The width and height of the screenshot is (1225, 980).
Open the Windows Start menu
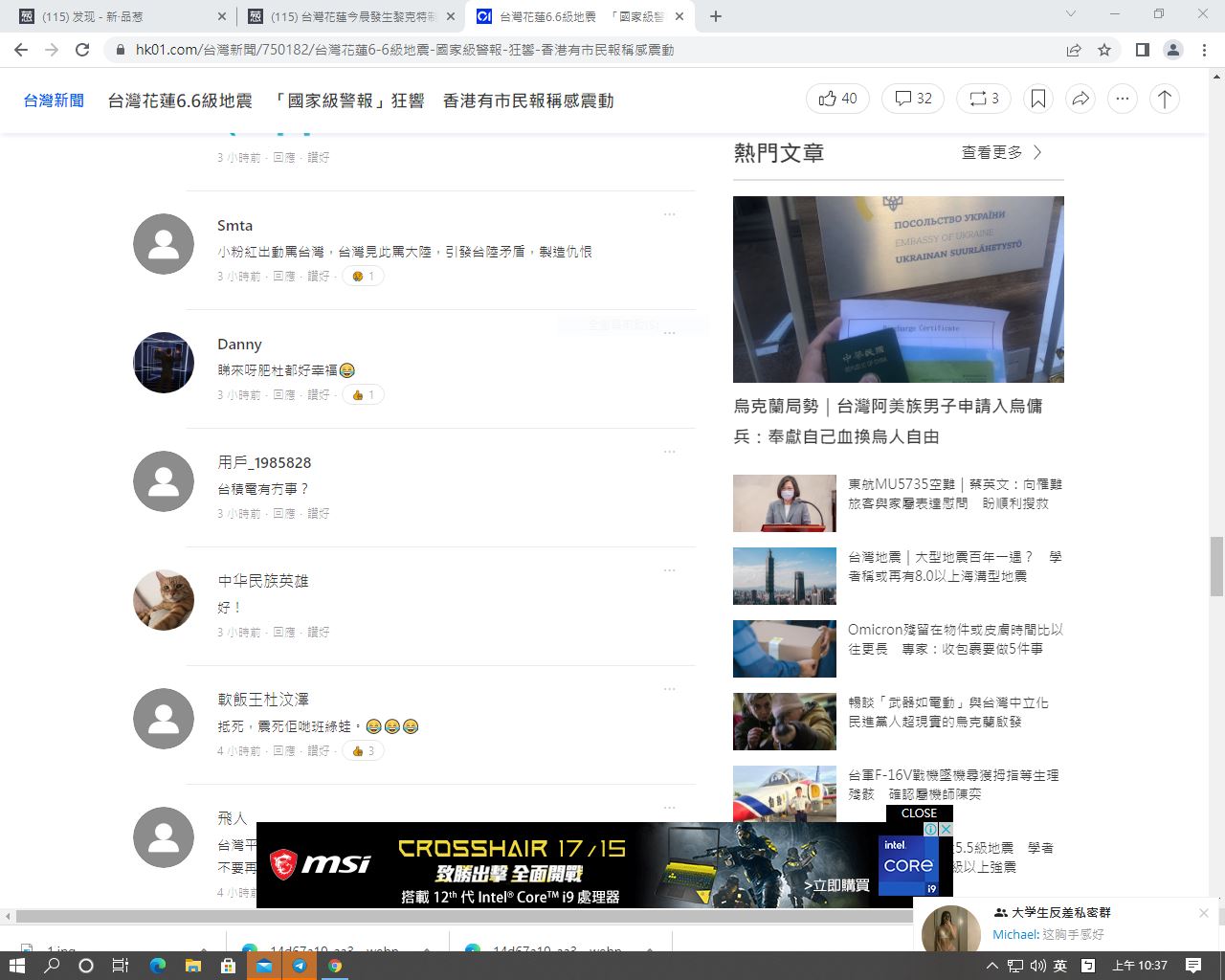[x=16, y=966]
